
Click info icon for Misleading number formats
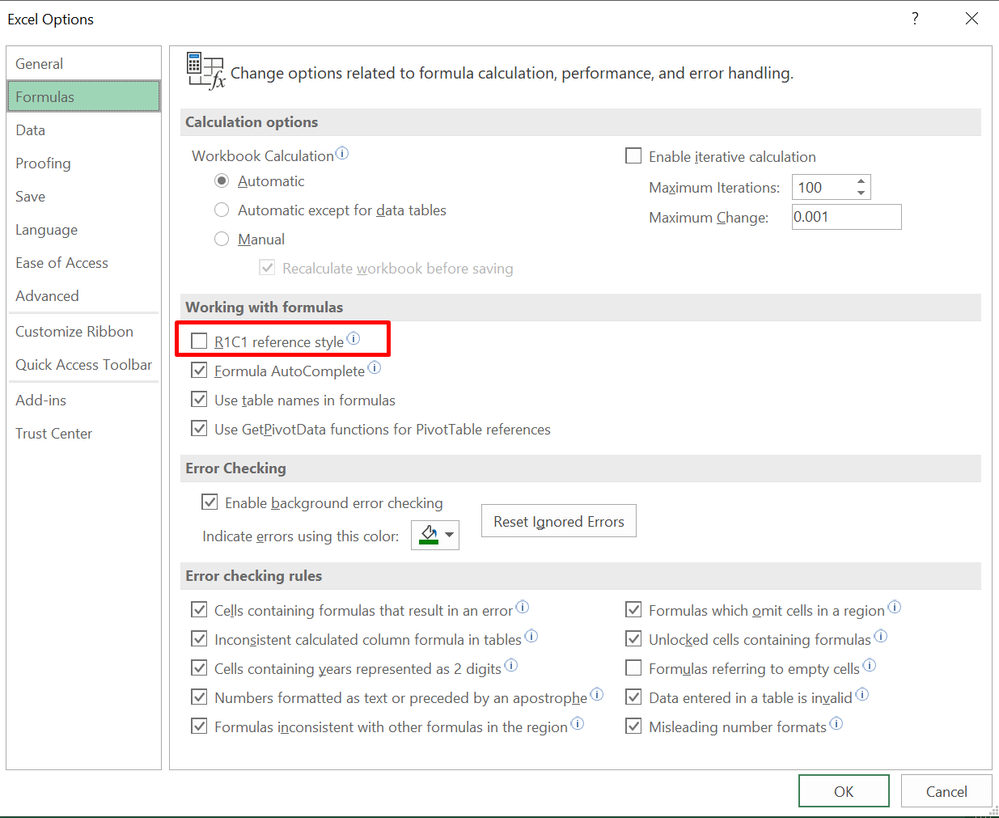click(836, 724)
